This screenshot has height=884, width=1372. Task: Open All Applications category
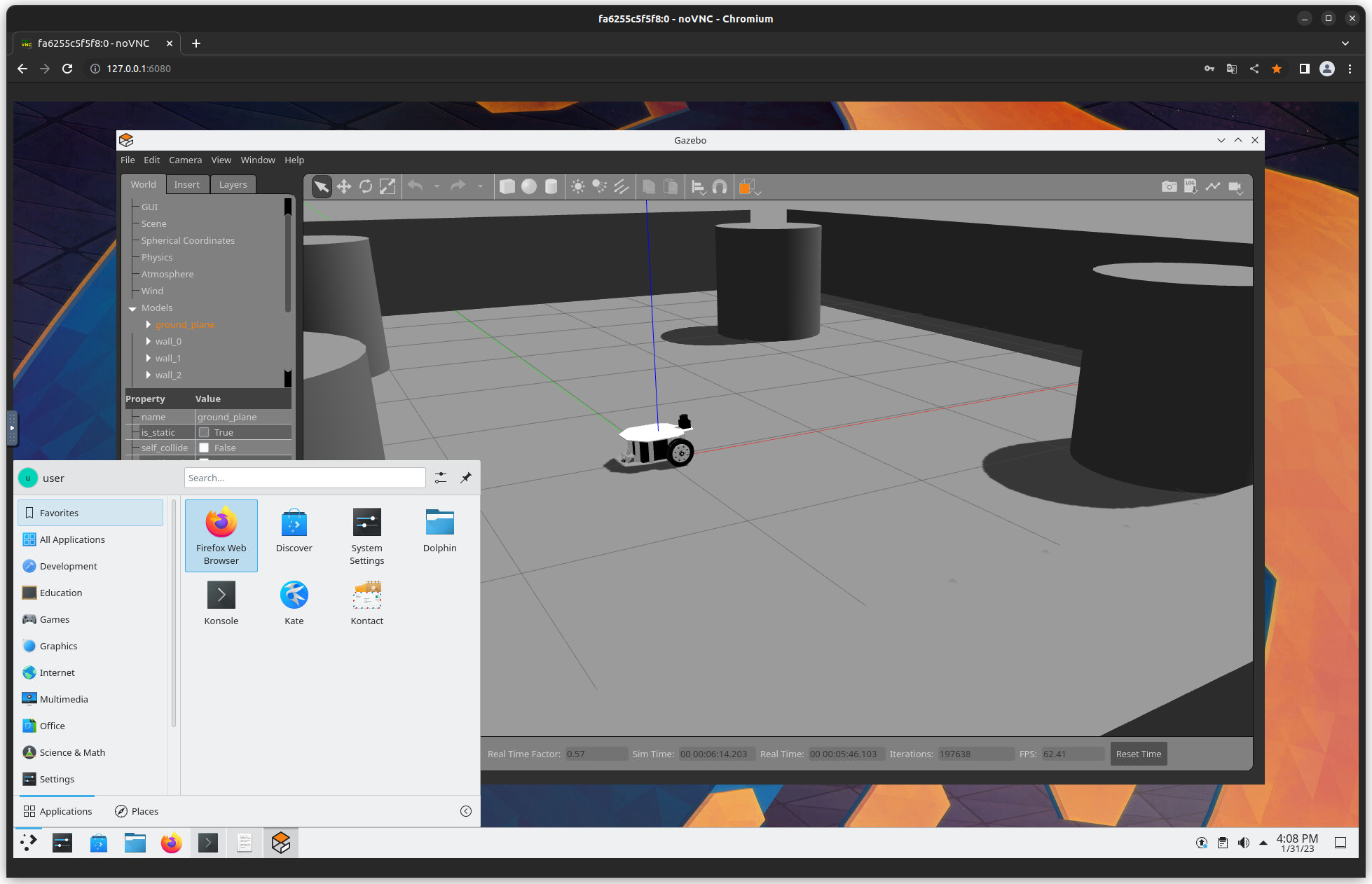72,539
